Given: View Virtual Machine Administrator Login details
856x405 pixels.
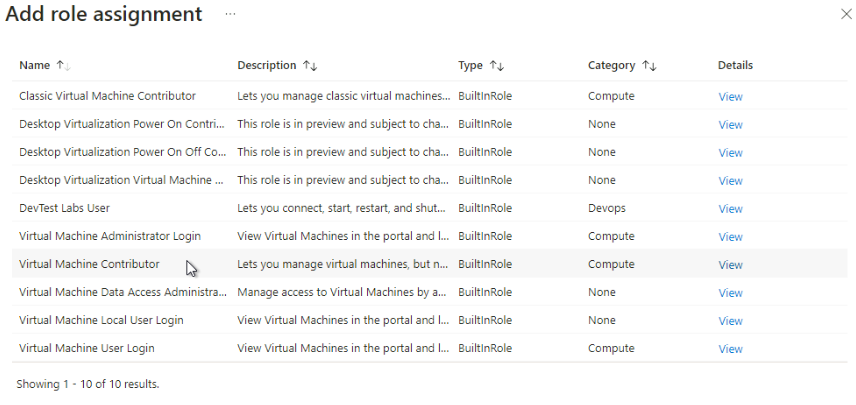Looking at the screenshot, I should click(730, 237).
